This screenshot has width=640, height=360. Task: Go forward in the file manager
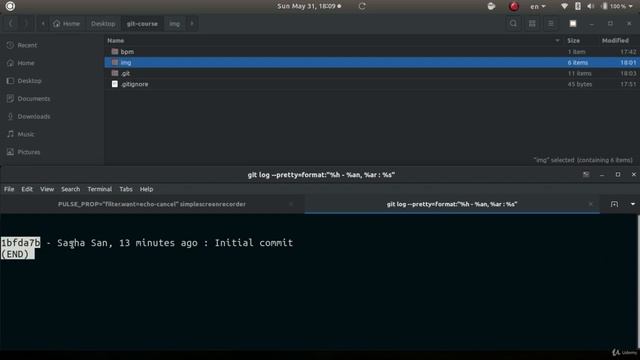(26, 24)
